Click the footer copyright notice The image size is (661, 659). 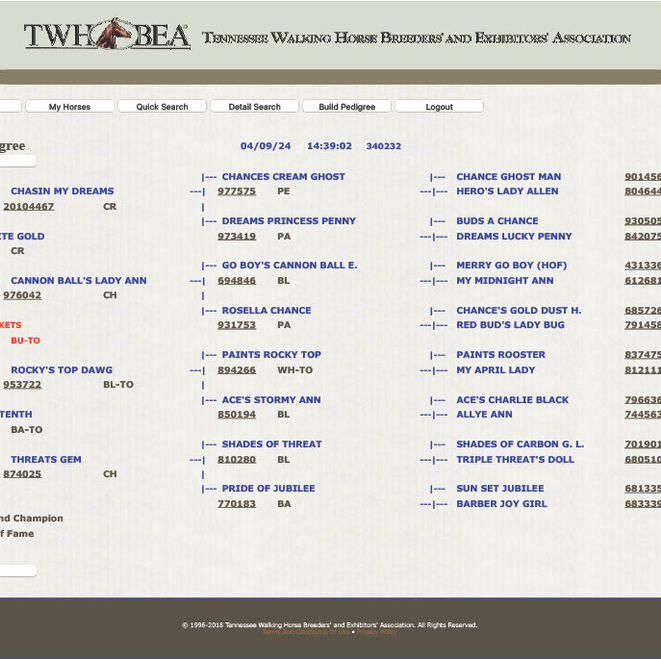(329, 625)
